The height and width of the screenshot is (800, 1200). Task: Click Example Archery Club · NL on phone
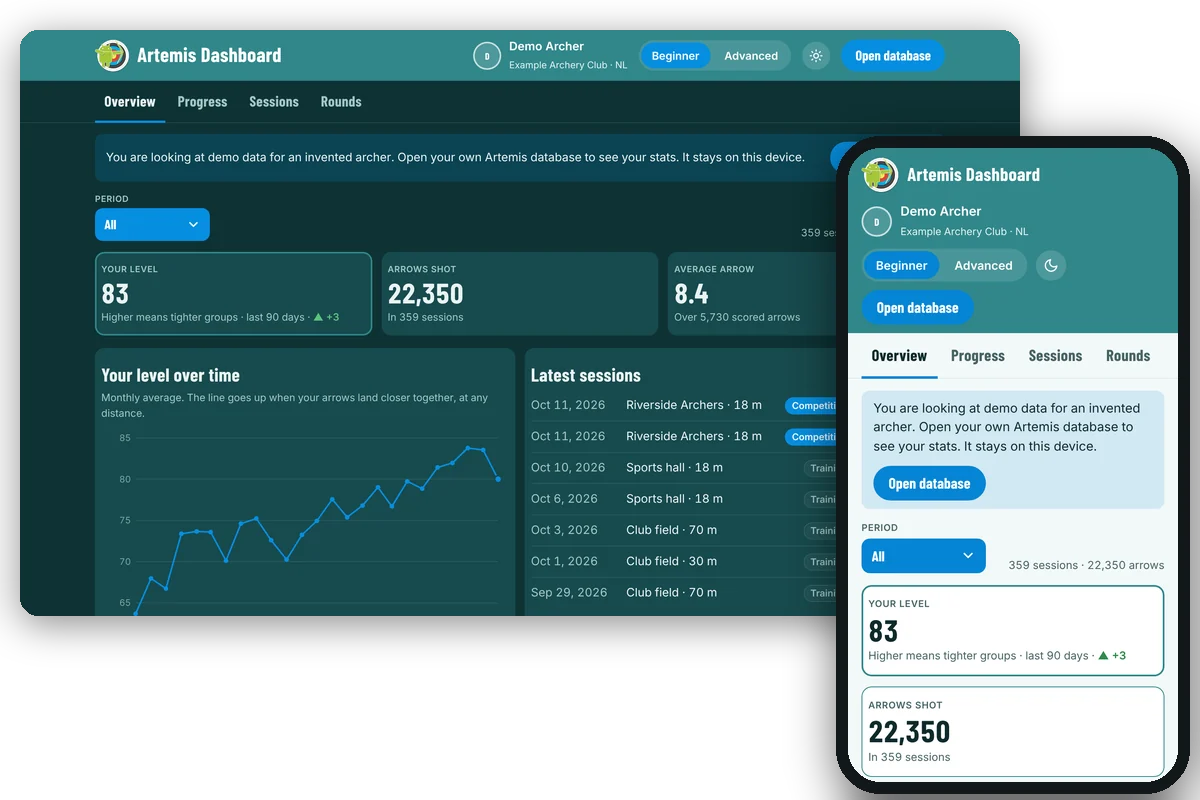pos(964,231)
